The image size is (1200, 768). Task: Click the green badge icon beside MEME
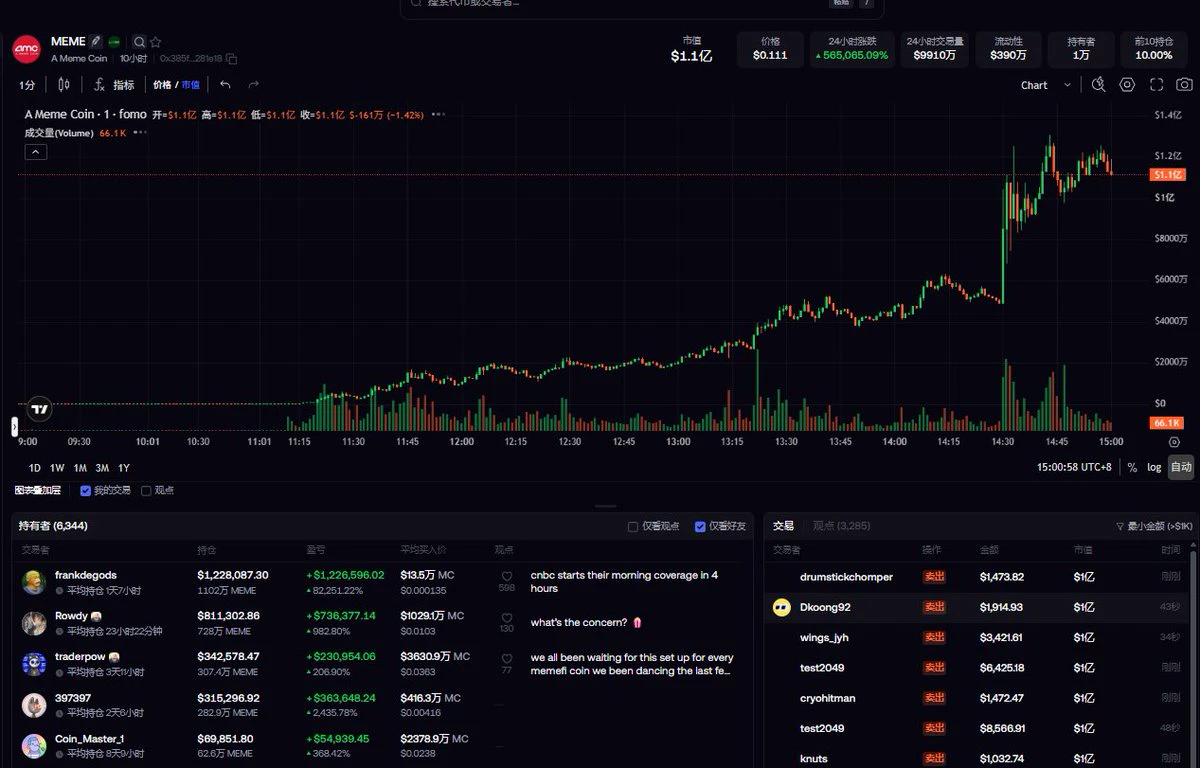115,42
